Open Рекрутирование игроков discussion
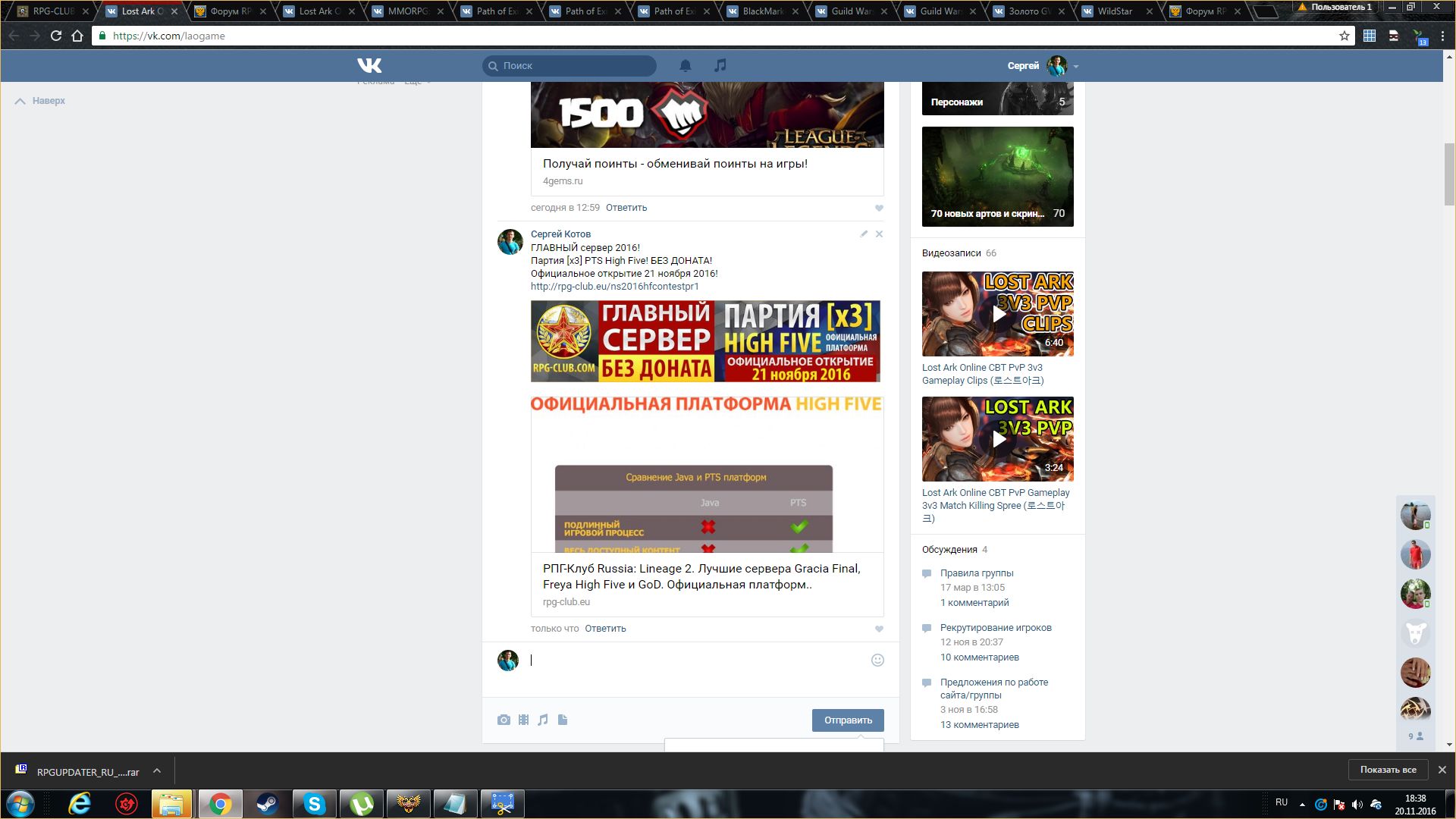Screen dimensions: 1456x819 [x=996, y=628]
